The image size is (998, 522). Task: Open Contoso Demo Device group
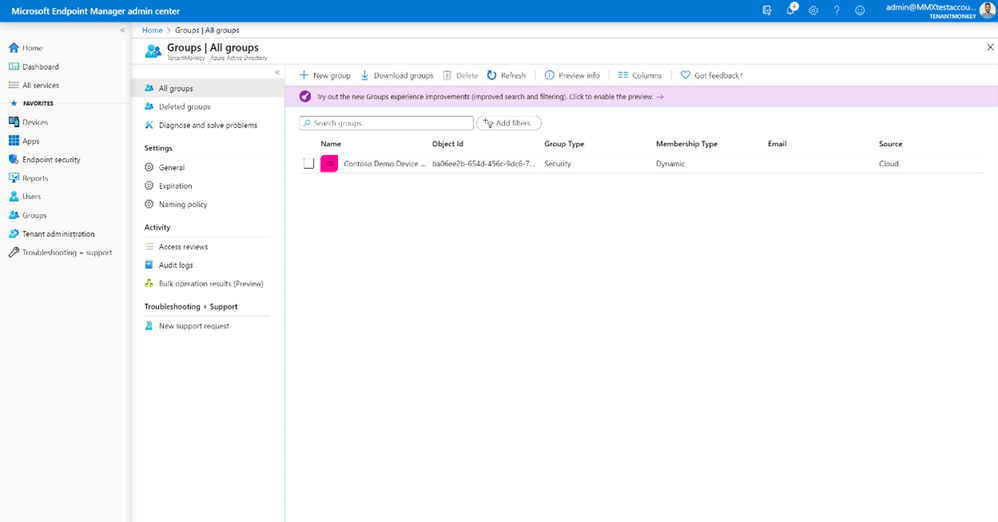[384, 164]
